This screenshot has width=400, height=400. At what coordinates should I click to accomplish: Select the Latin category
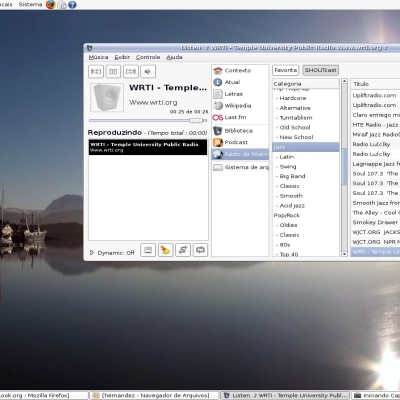[306, 157]
